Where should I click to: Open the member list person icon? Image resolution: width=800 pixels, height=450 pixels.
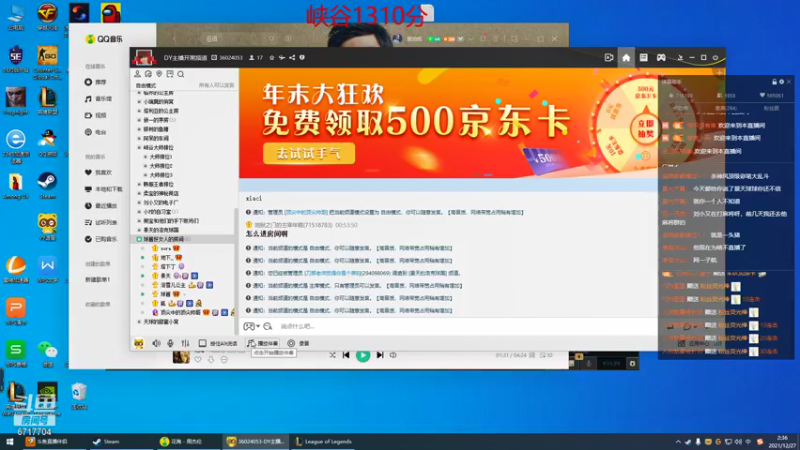[x=137, y=74]
